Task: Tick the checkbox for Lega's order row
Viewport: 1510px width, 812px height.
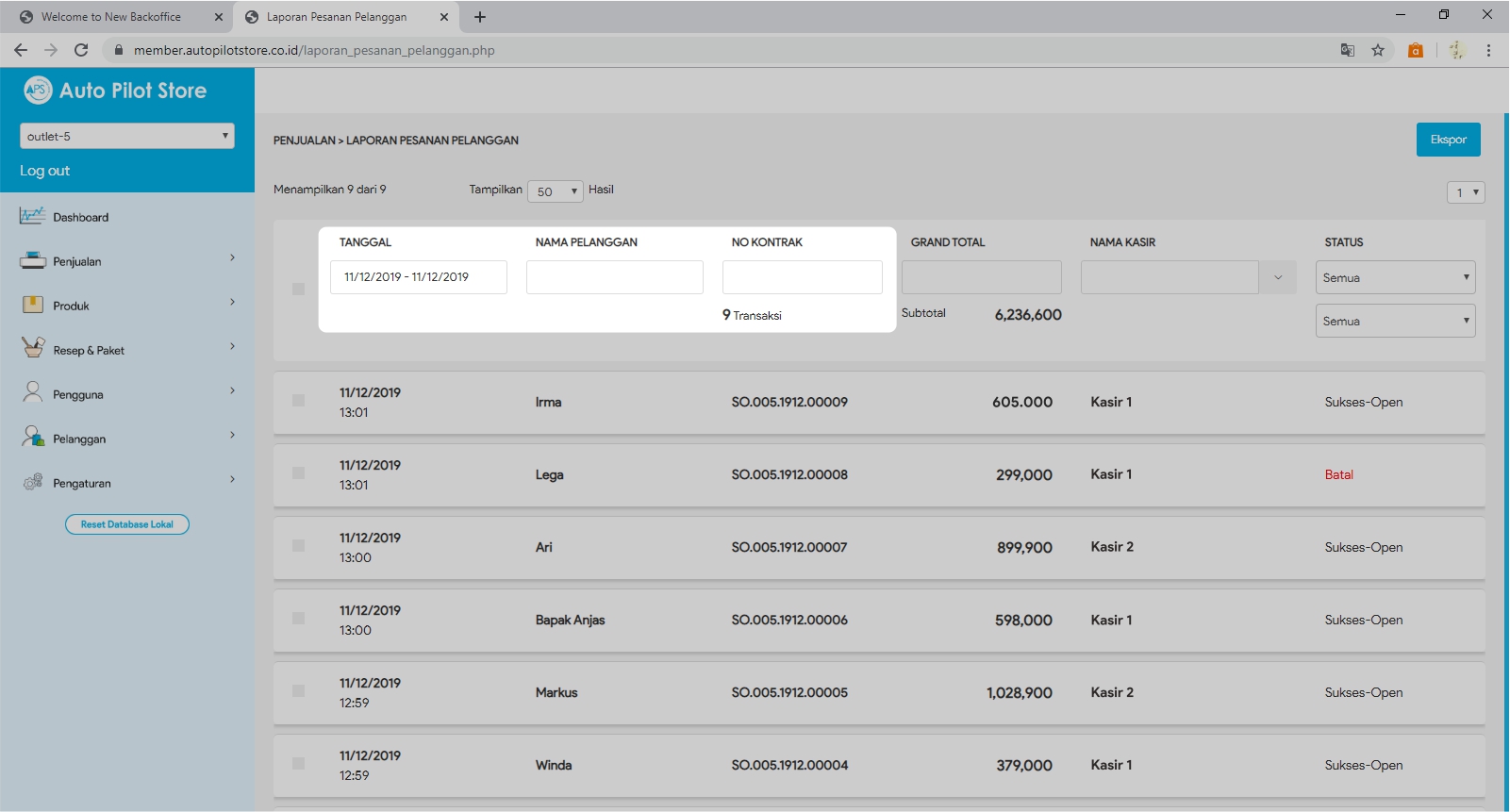Action: pyautogui.click(x=298, y=473)
